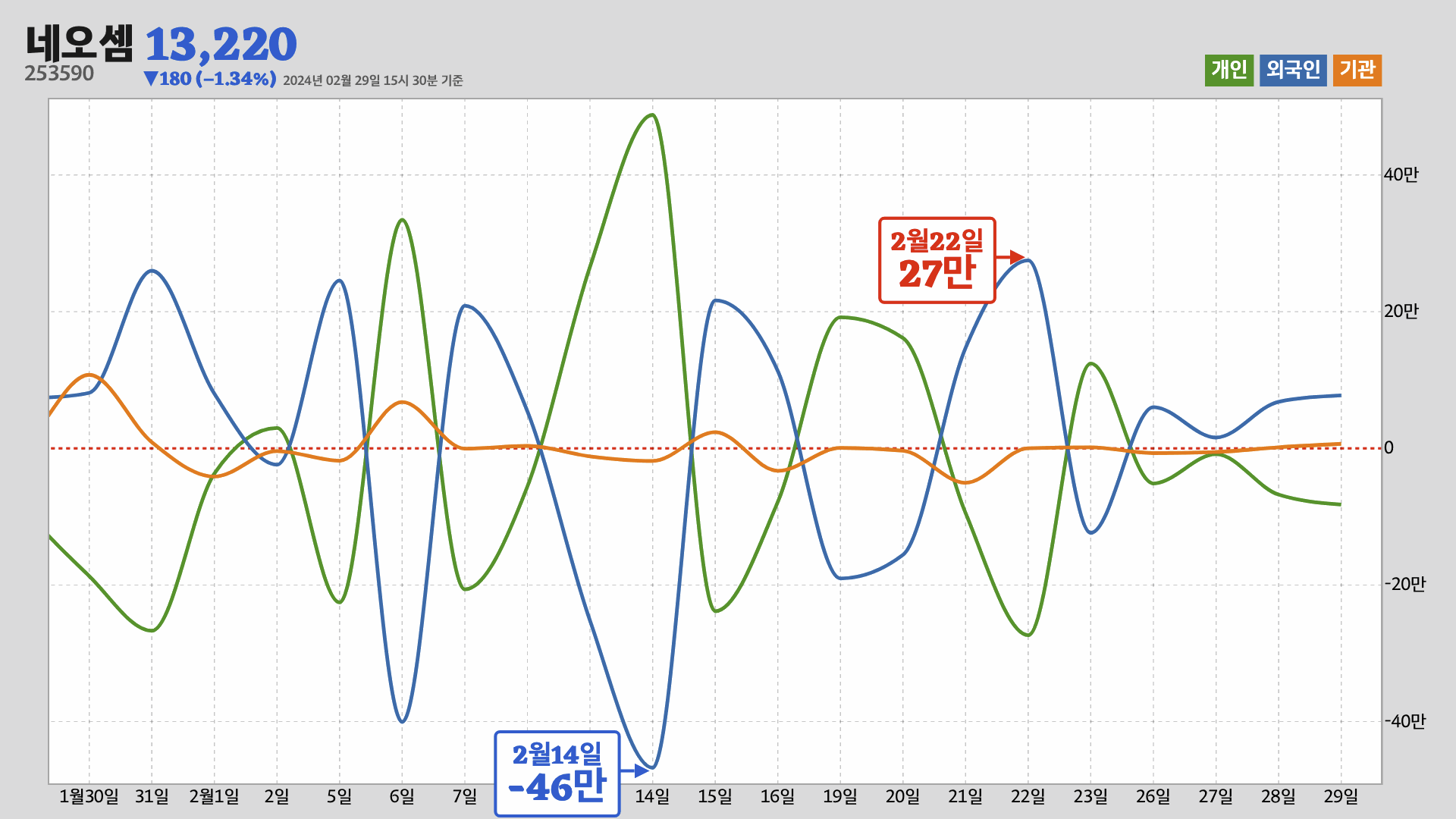Click the 20일 x-axis label
The image size is (1456, 819).
pos(902,797)
